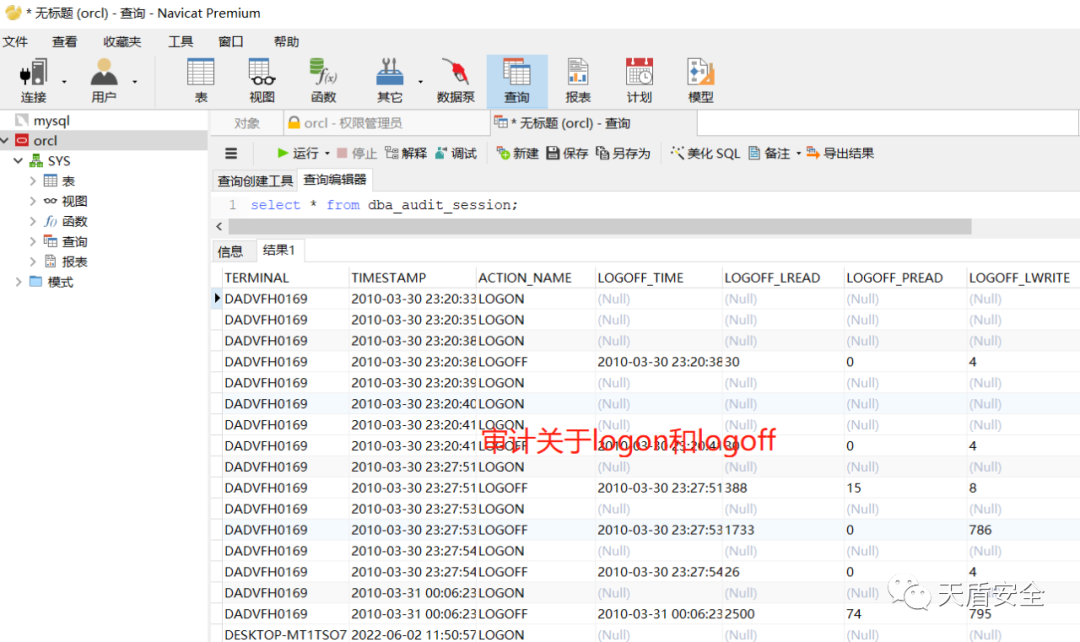The height and width of the screenshot is (642, 1080).
Task: Switch to the 查询创建工具 tab
Action: [255, 181]
